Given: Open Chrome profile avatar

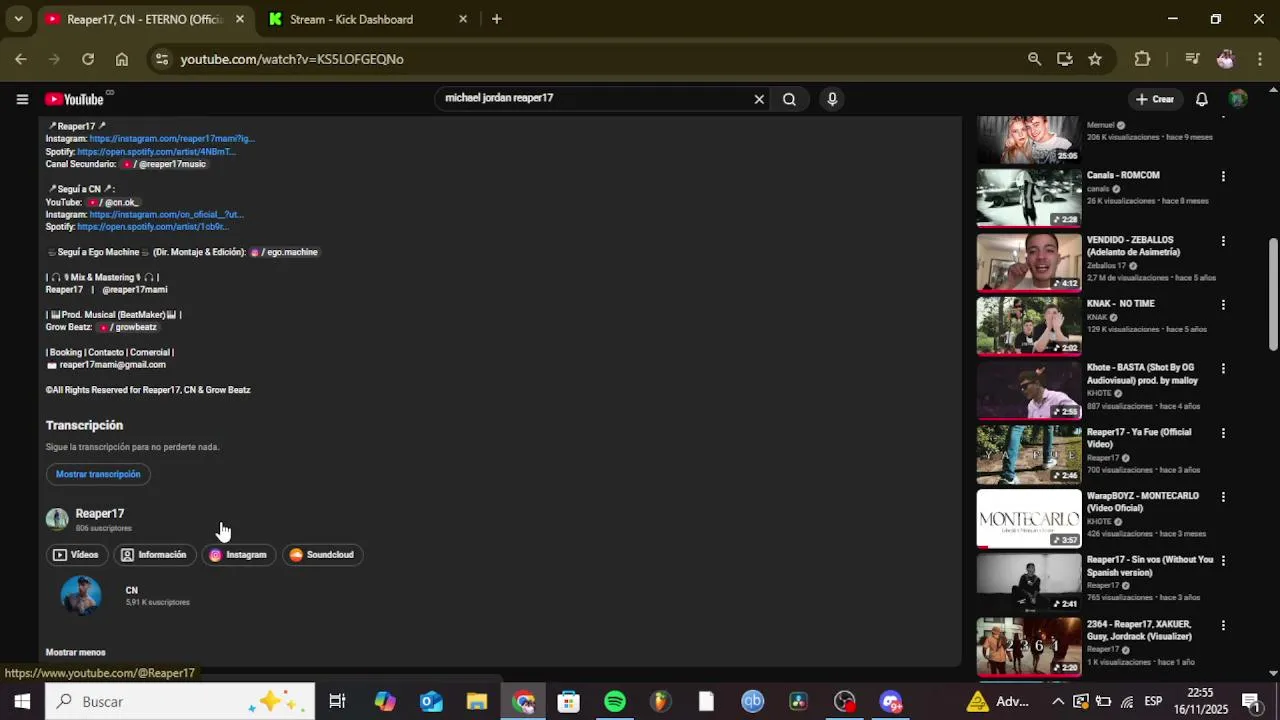Looking at the screenshot, I should click(x=1226, y=59).
